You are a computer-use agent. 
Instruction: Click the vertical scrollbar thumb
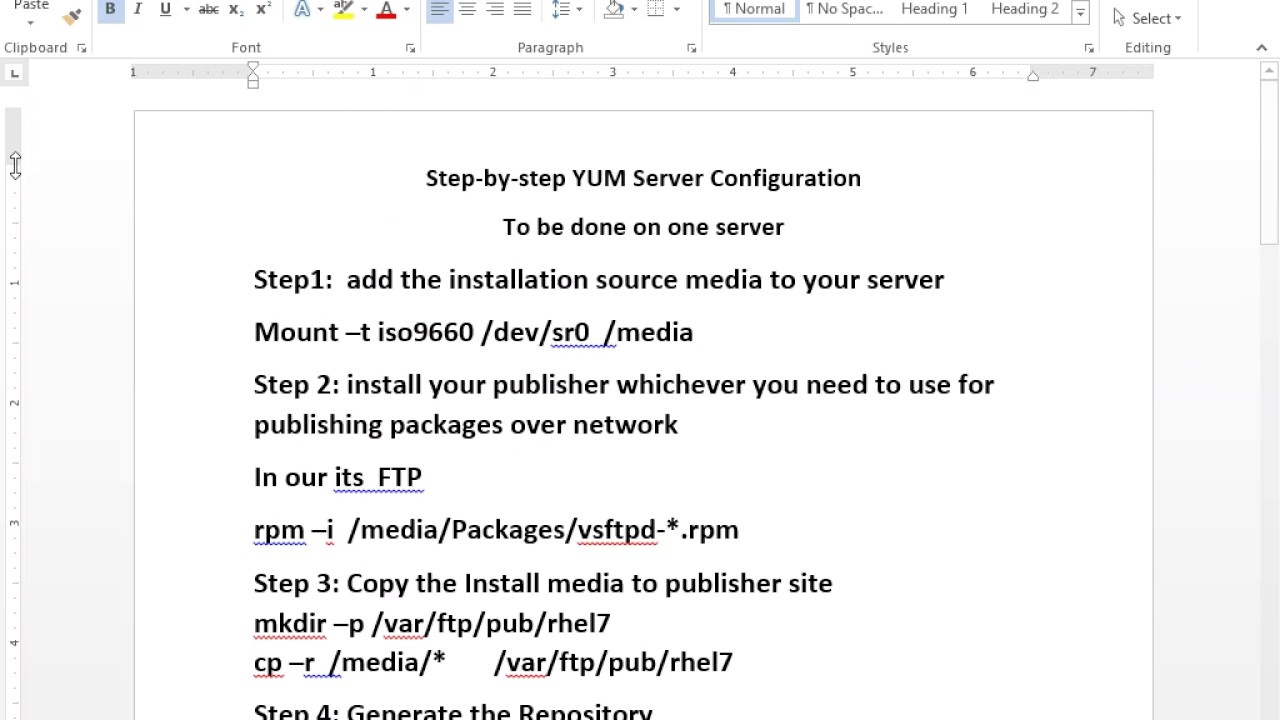click(1269, 162)
